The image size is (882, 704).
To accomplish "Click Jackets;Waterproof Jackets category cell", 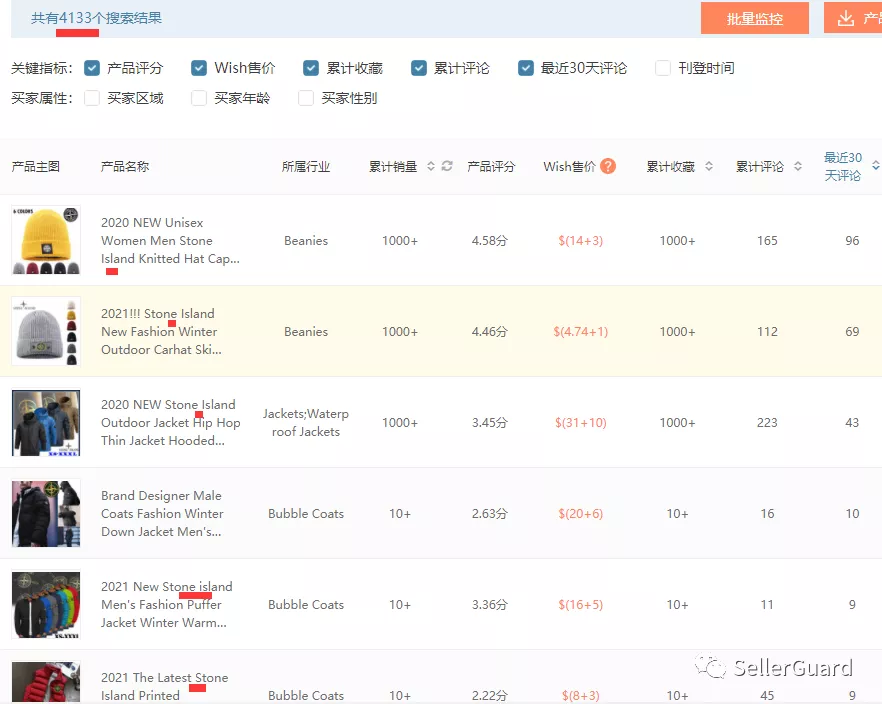I will 305,423.
